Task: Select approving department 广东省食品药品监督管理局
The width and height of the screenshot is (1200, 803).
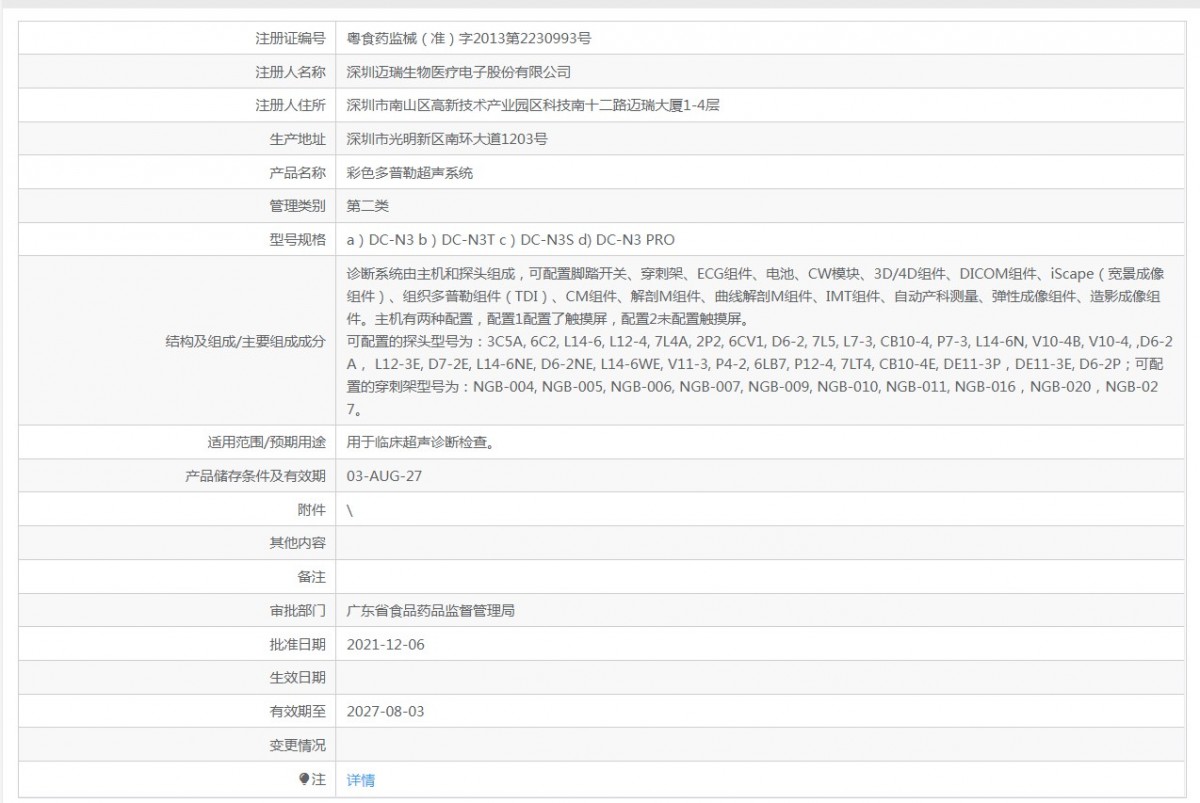Action: coord(431,610)
